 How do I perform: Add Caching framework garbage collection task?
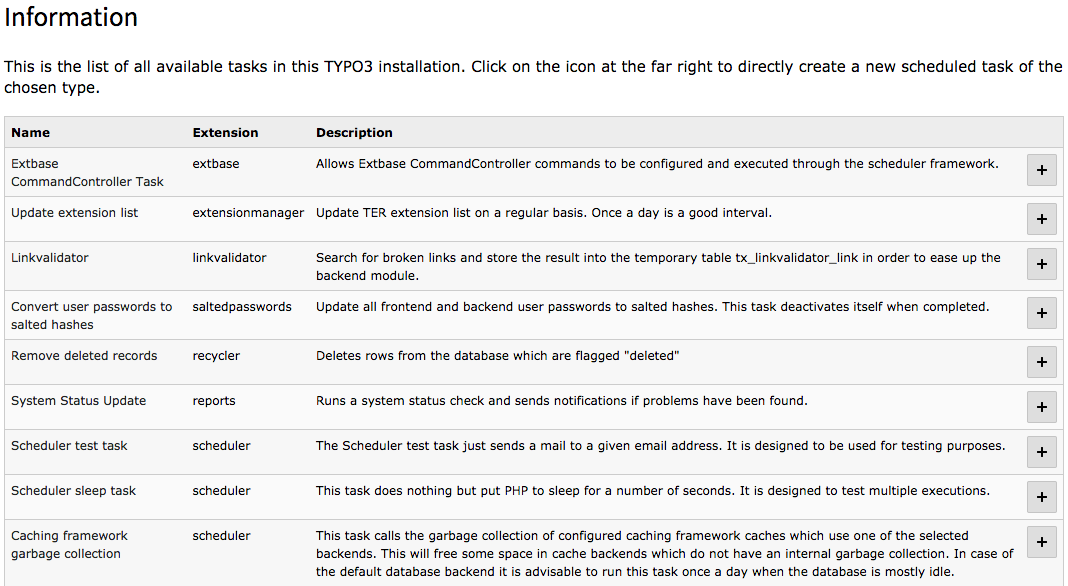[x=1041, y=542]
